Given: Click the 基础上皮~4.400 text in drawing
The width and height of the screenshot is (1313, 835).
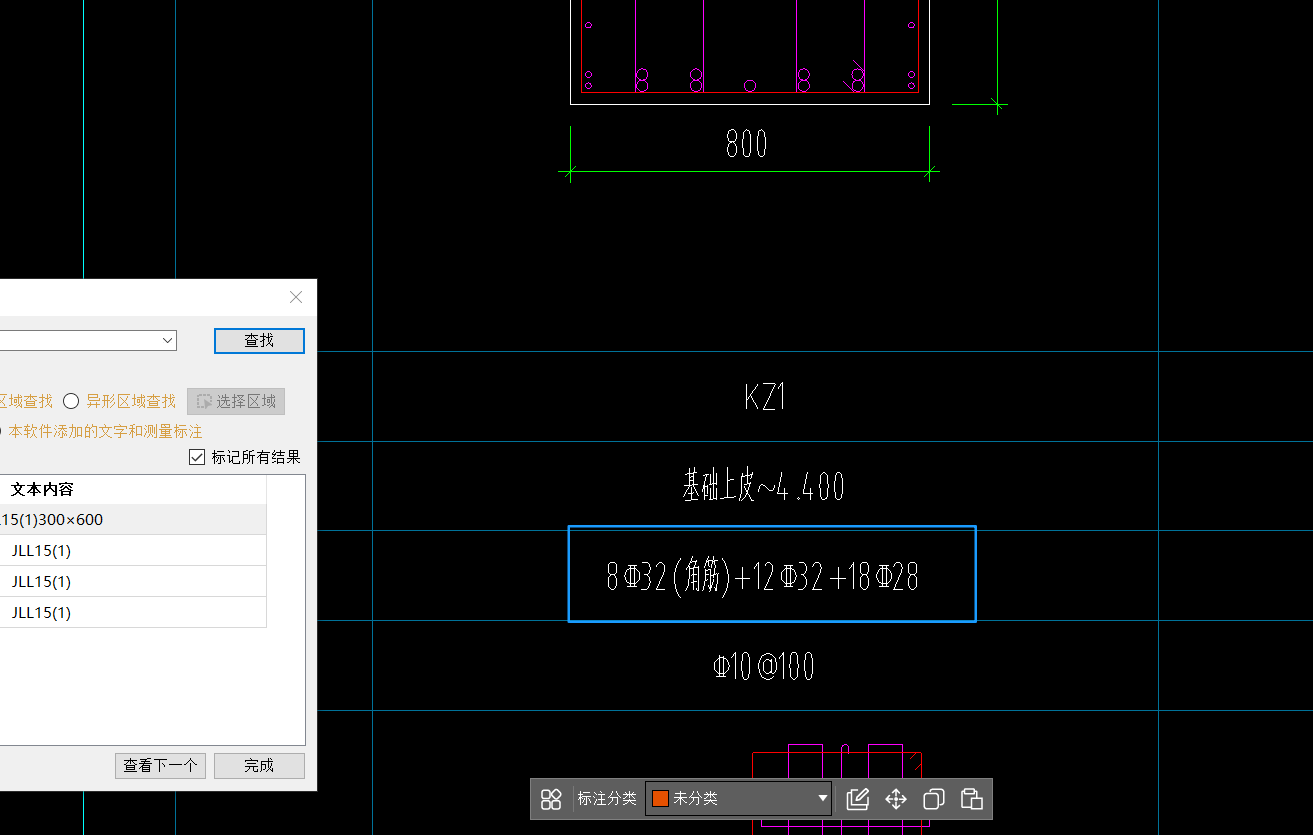Looking at the screenshot, I should [764, 487].
